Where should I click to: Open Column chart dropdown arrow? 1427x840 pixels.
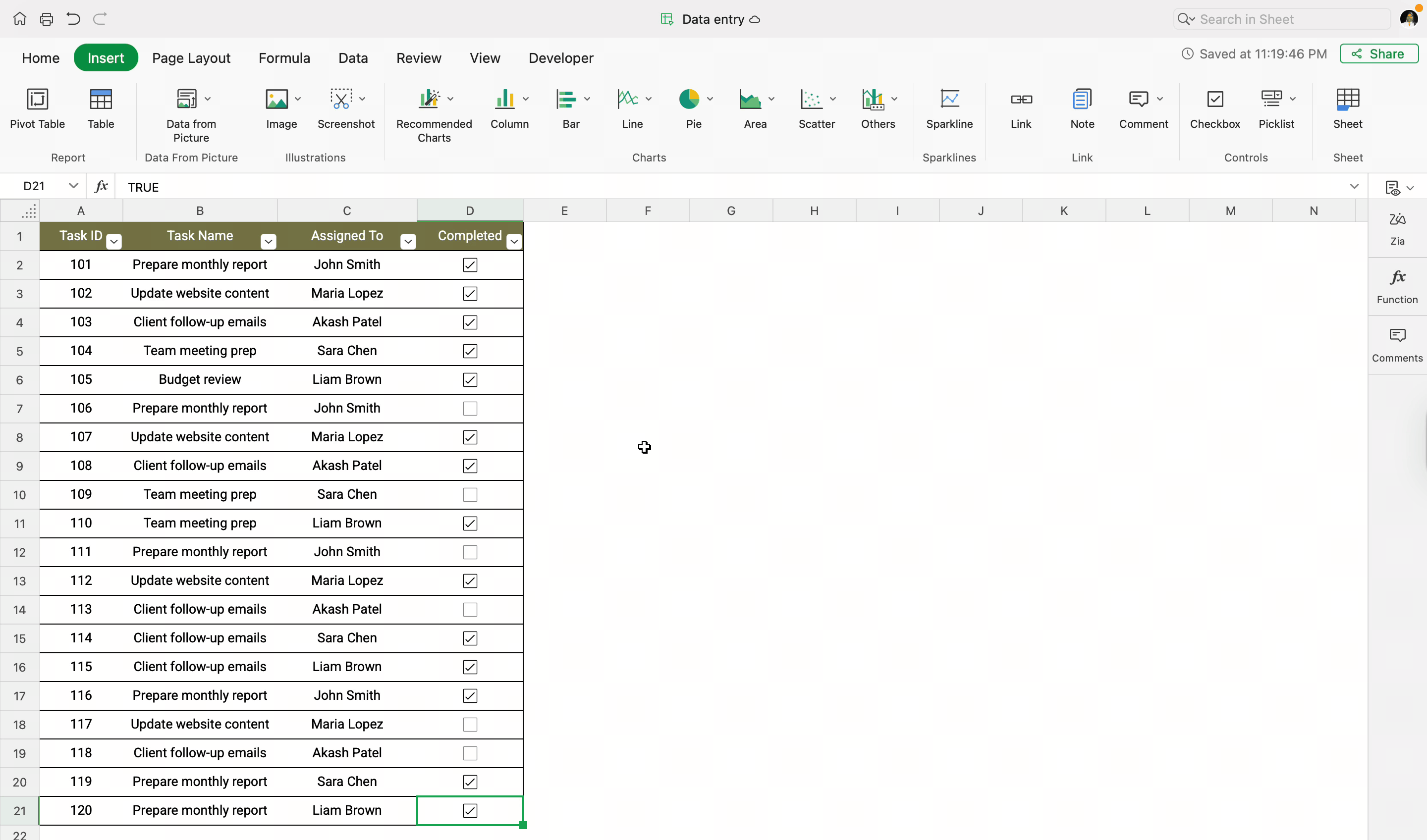tap(526, 99)
